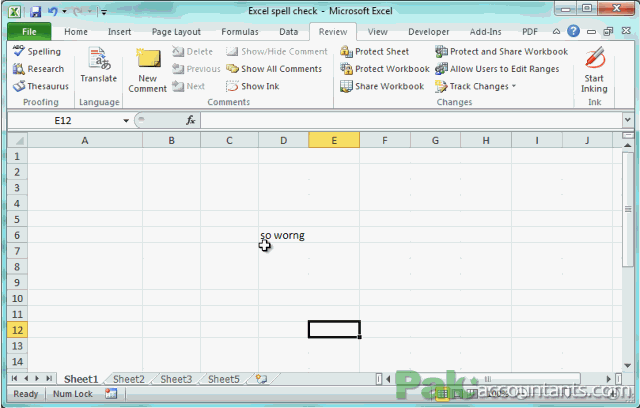Open Allow Users to Edit Ranges
This screenshot has width=640, height=408.
[x=497, y=69]
